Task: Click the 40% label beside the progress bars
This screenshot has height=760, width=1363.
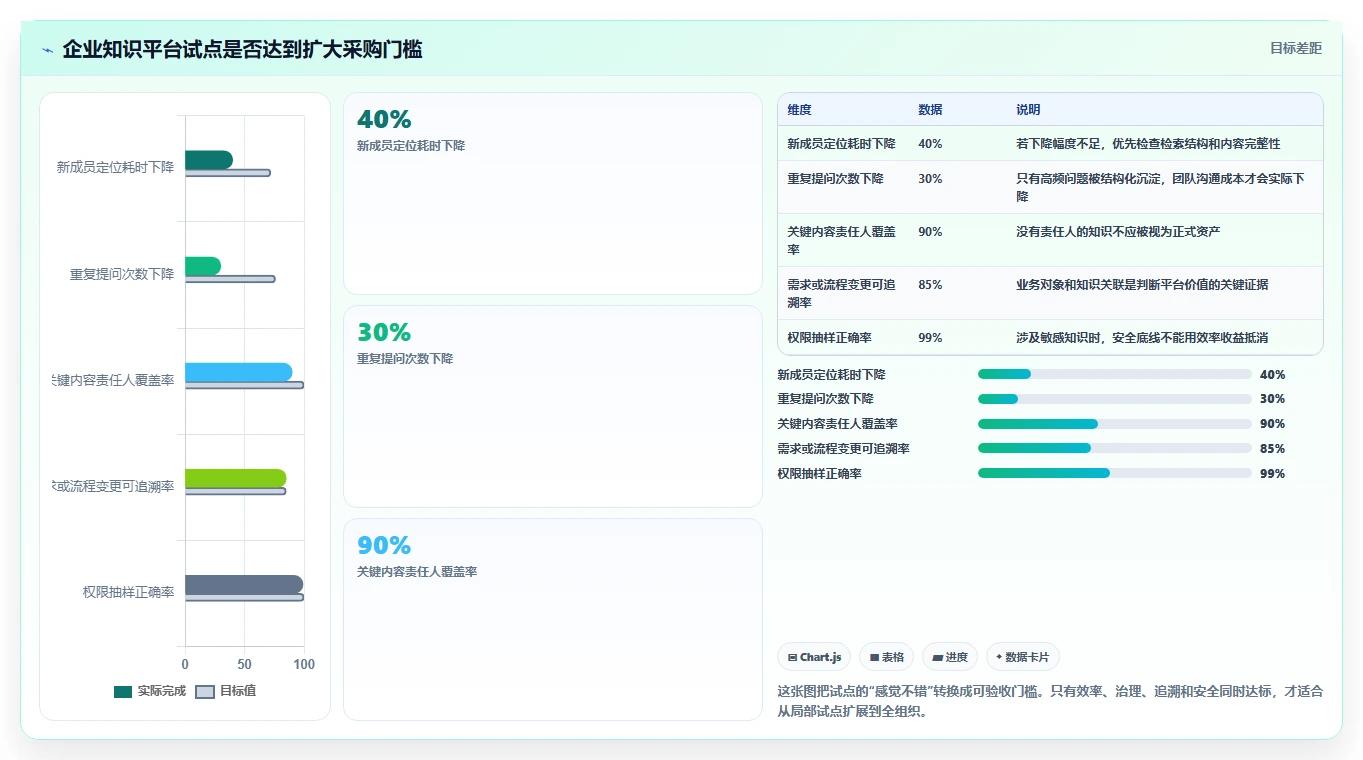Action: [x=1273, y=375]
